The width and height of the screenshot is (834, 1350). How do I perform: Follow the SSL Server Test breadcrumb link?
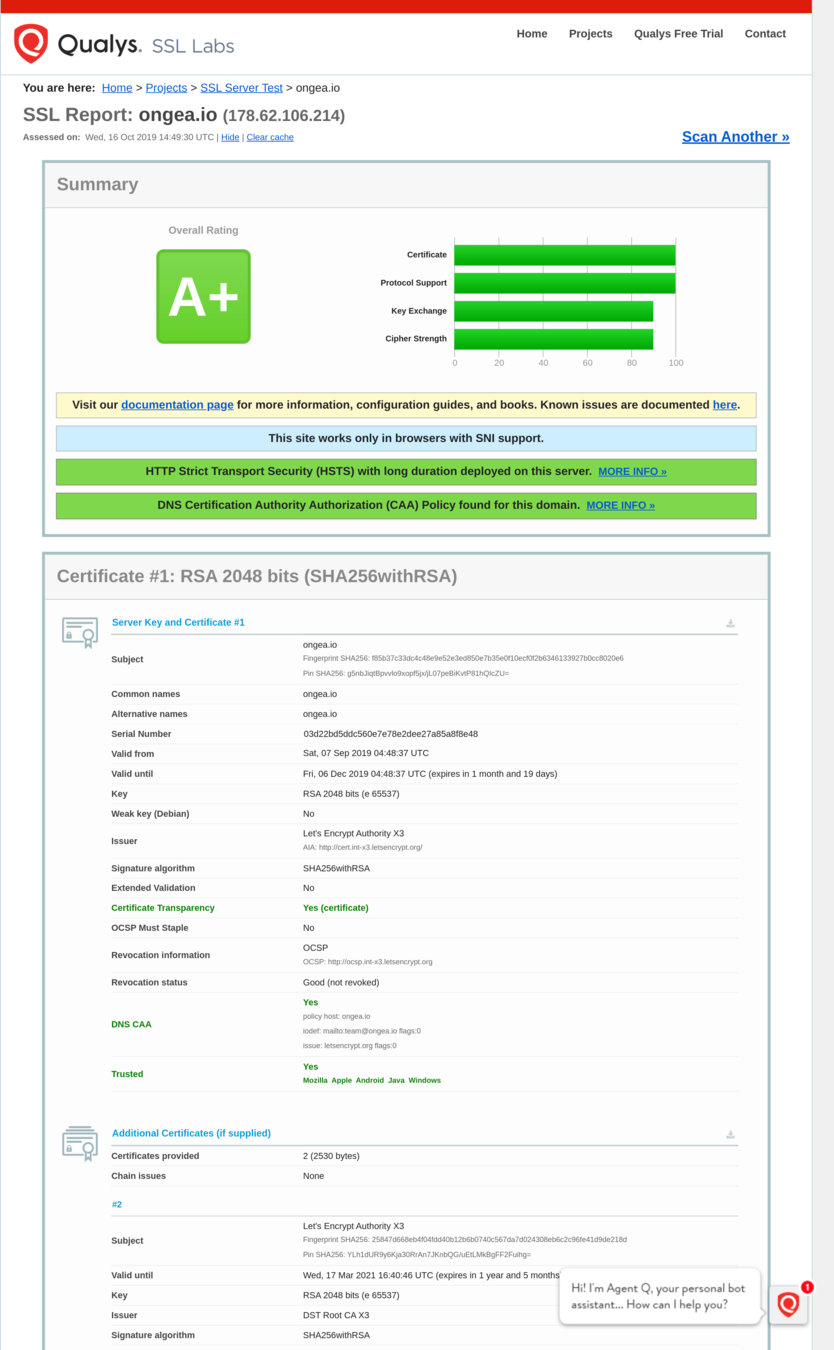(241, 88)
